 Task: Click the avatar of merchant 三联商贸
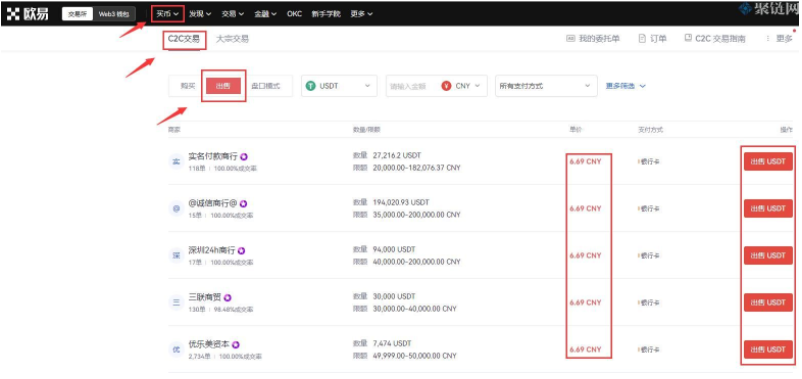click(x=175, y=303)
